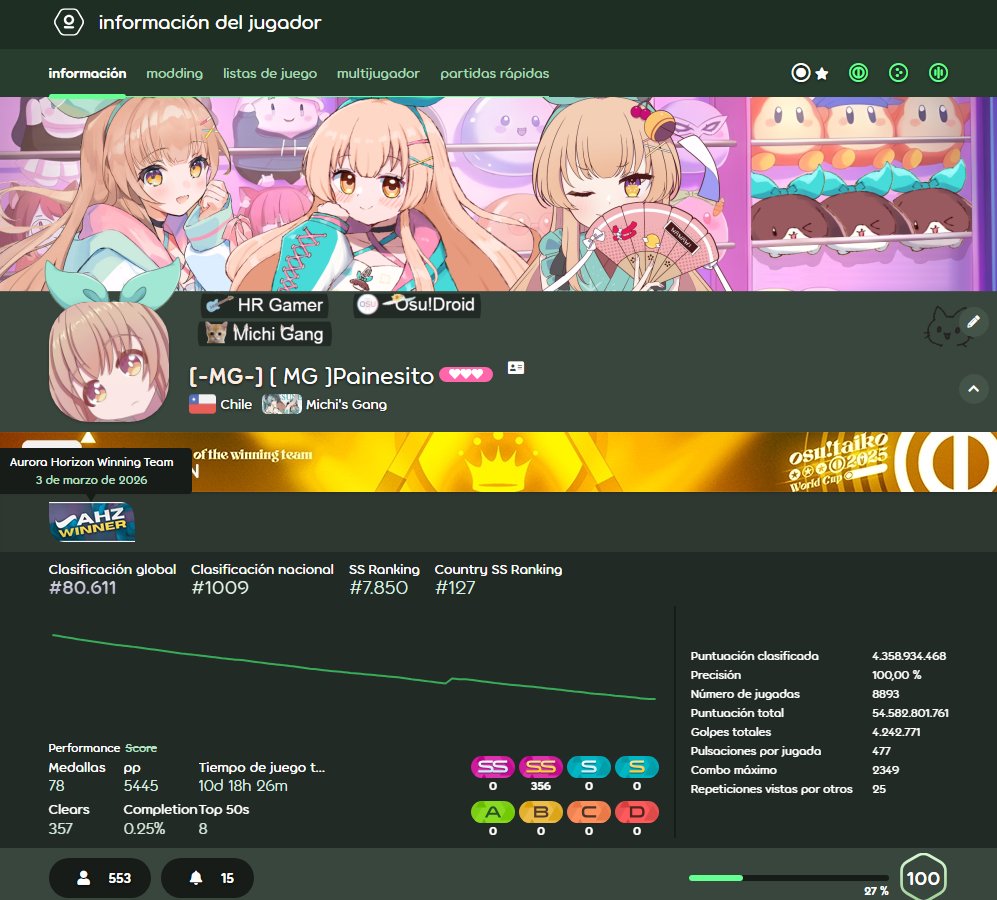Click the AHZ Winner tournament badge
The height and width of the screenshot is (900, 997).
pos(92,522)
